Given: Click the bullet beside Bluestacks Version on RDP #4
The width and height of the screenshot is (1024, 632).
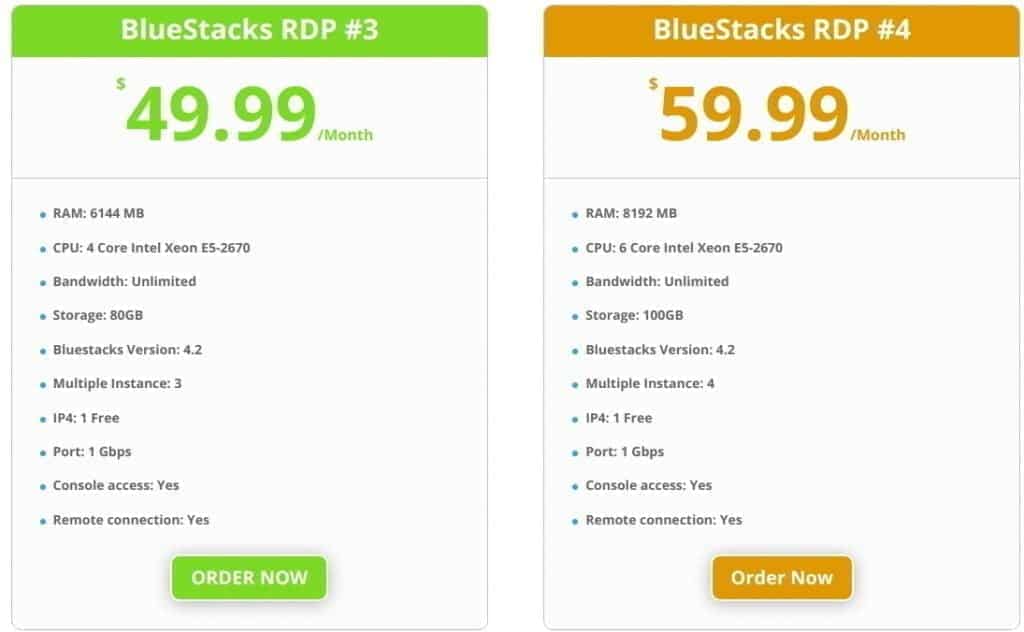Looking at the screenshot, I should point(575,349).
